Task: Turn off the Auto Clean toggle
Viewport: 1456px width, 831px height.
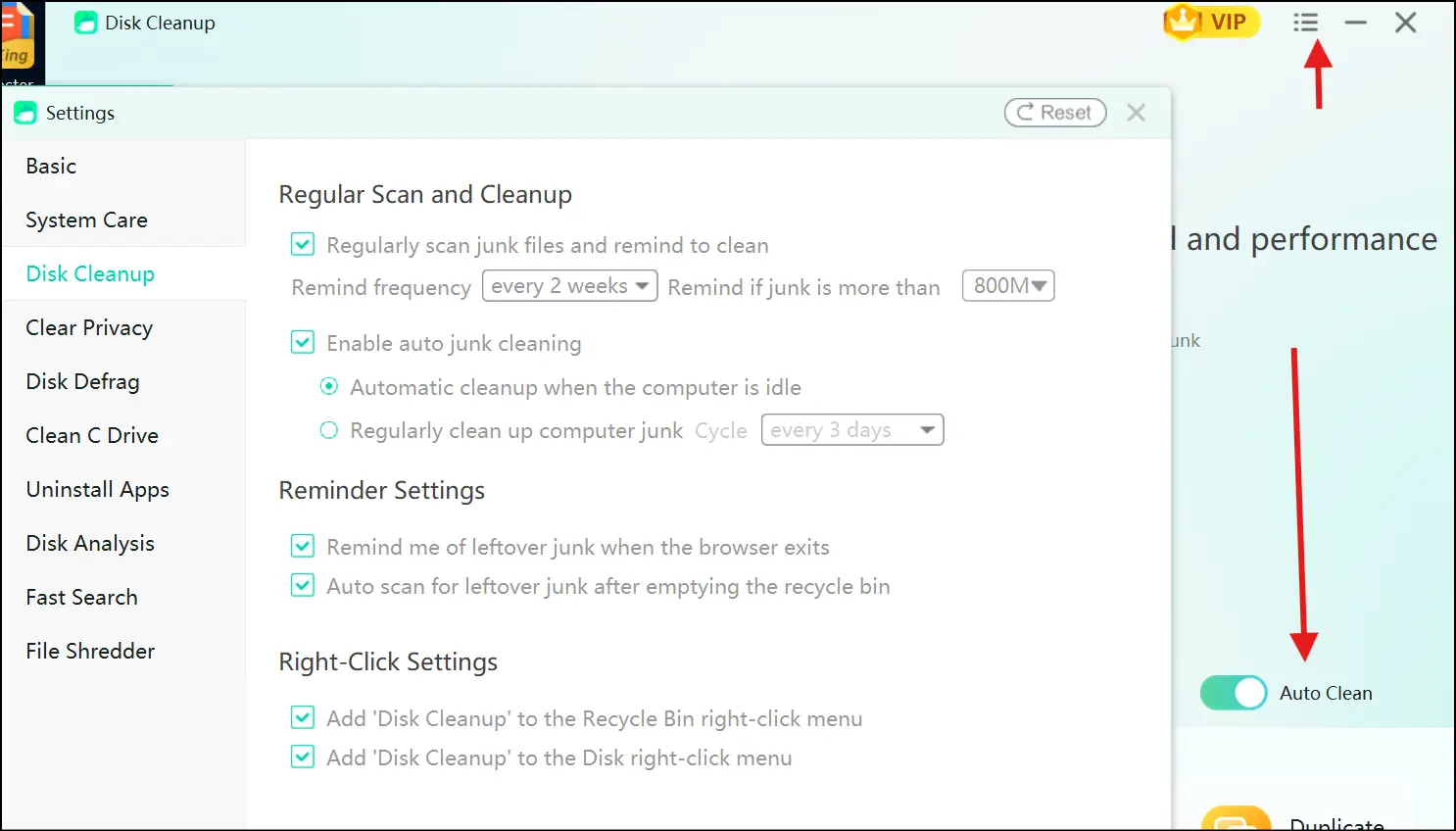Action: click(1233, 693)
